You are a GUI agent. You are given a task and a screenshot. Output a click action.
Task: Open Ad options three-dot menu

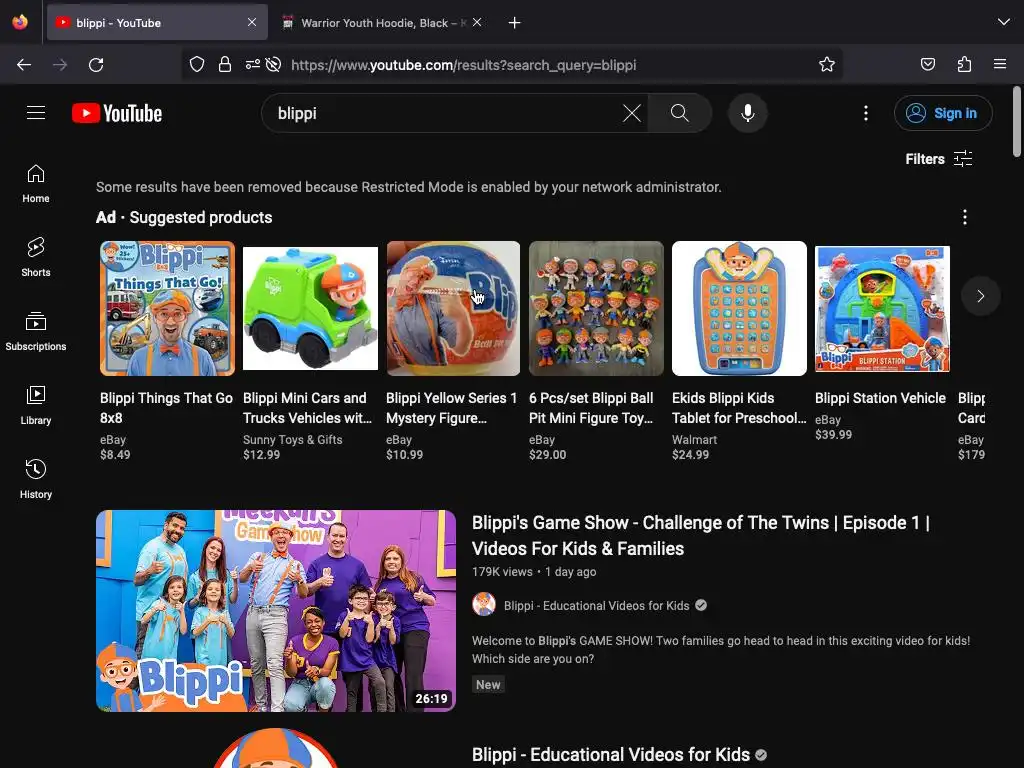(x=965, y=217)
